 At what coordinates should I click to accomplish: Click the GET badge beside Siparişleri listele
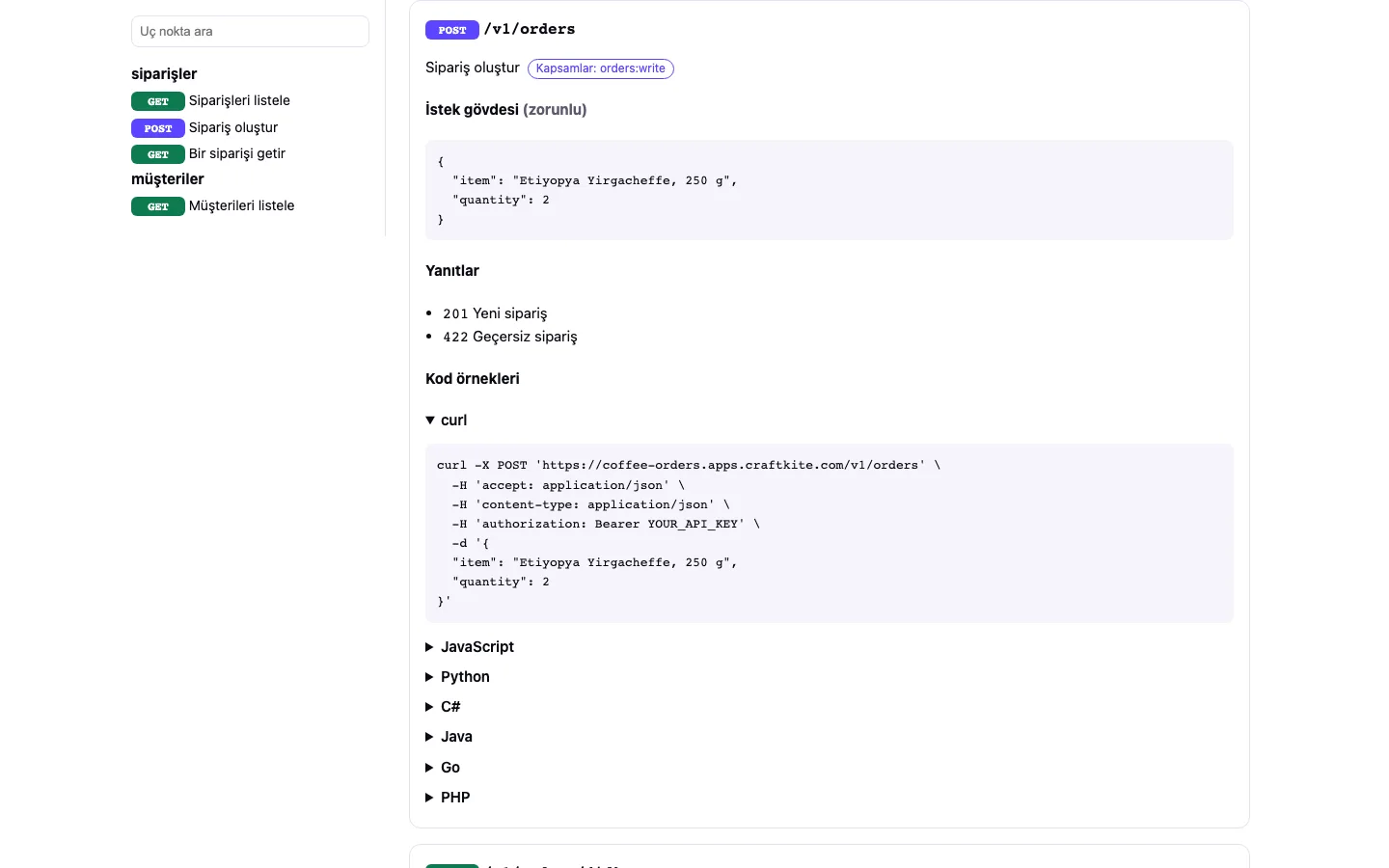(158, 101)
